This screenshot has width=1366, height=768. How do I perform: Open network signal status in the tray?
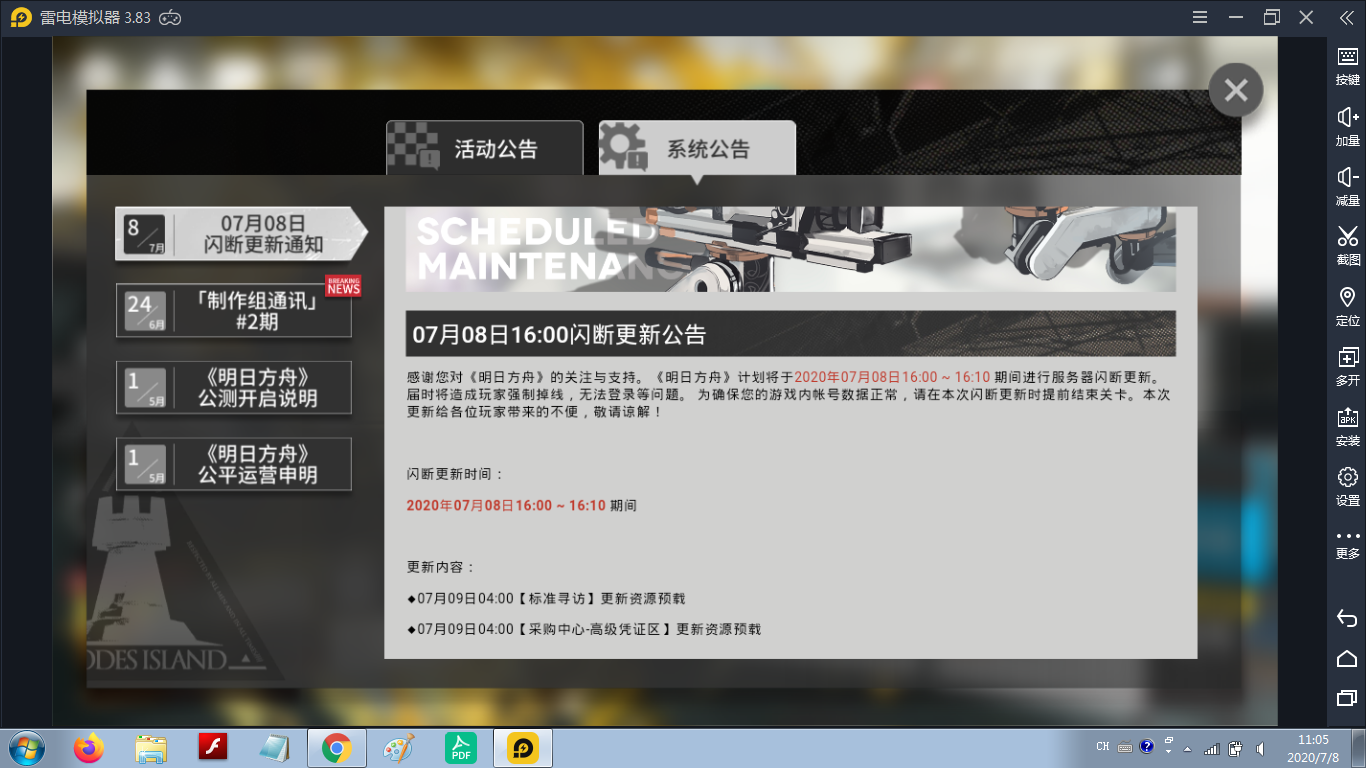coord(1212,749)
